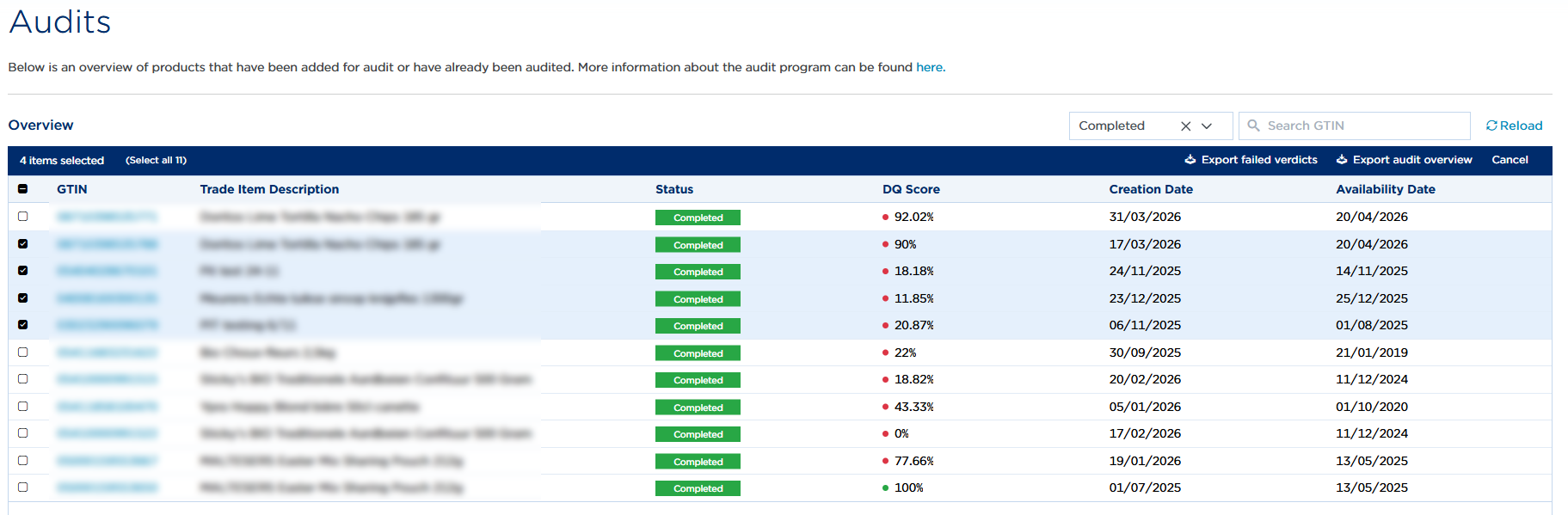Toggle the header select-all checkbox
The width and height of the screenshot is (1568, 515).
click(22, 189)
